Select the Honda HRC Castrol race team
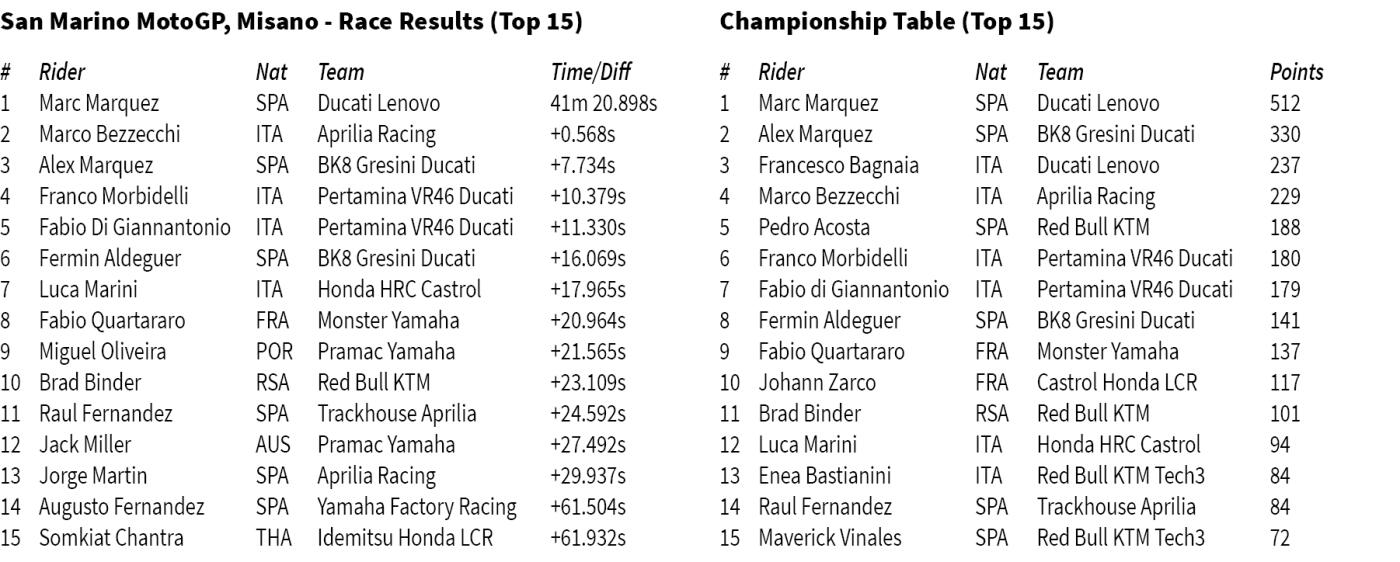 399,289
